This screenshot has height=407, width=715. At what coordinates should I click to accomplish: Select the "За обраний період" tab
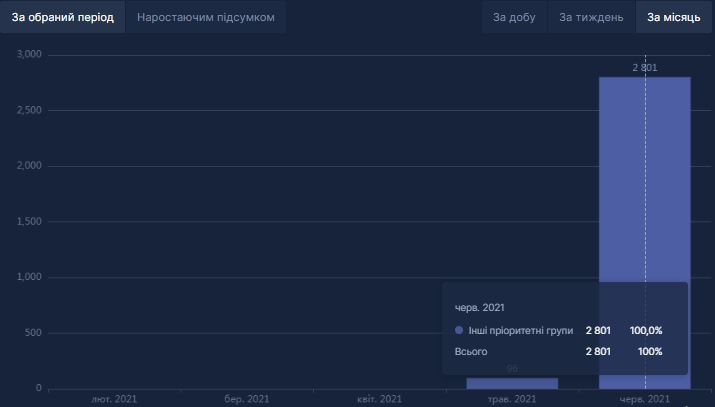63,18
